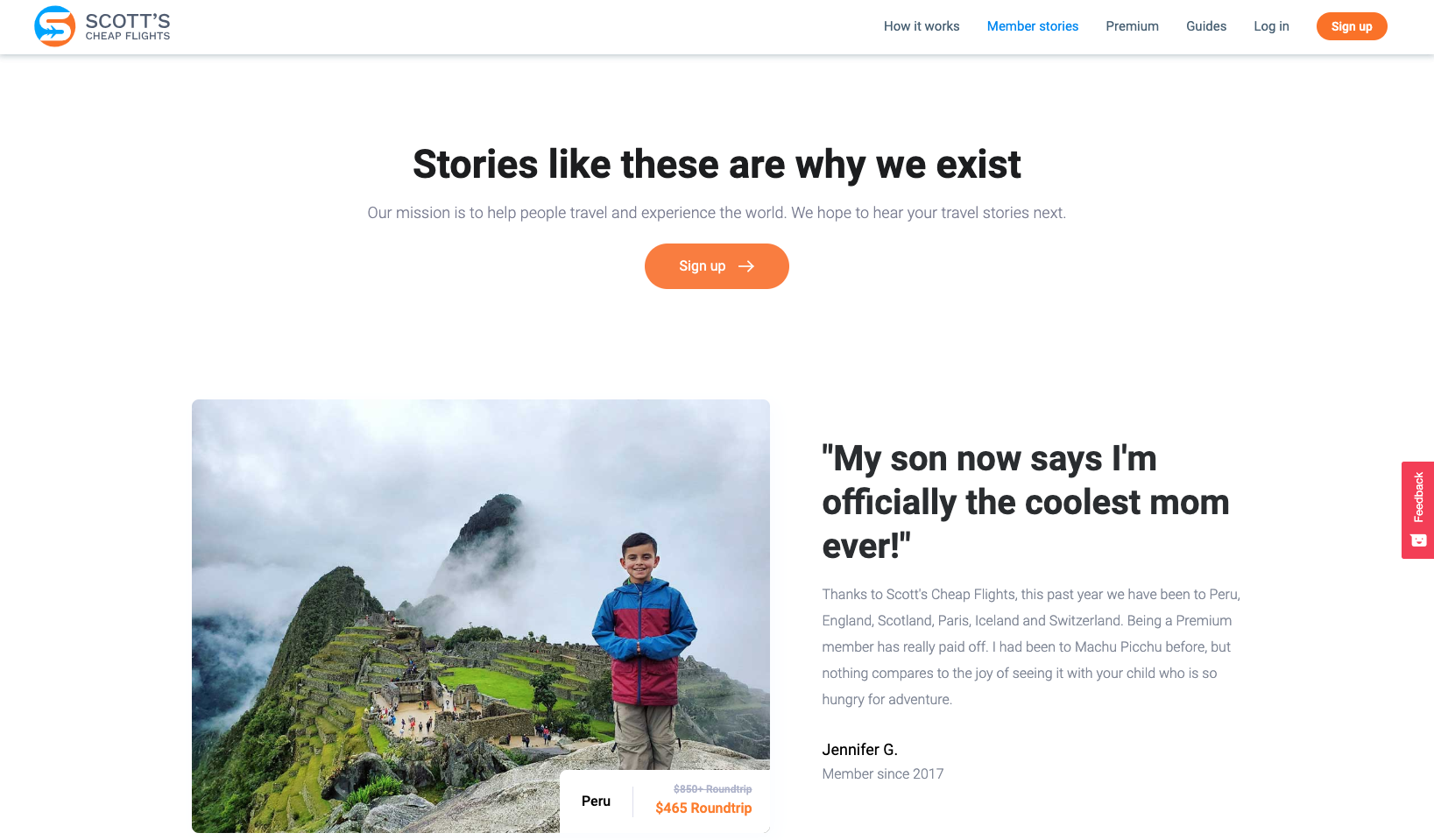The width and height of the screenshot is (1434, 840).
Task: Click the coolest mom ever quote heading
Action: [x=1026, y=502]
